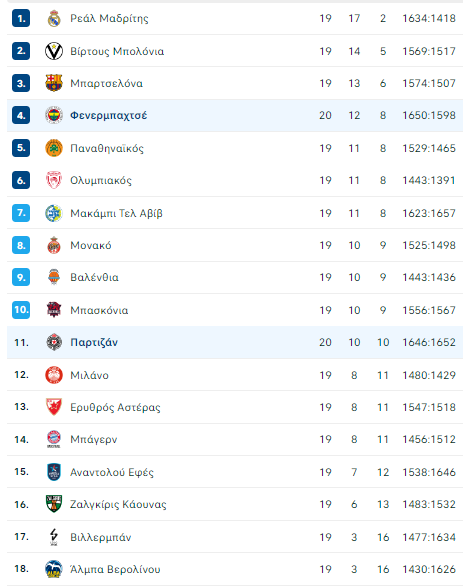Click the Barcelona club crest
The image size is (463, 587).
point(54,83)
